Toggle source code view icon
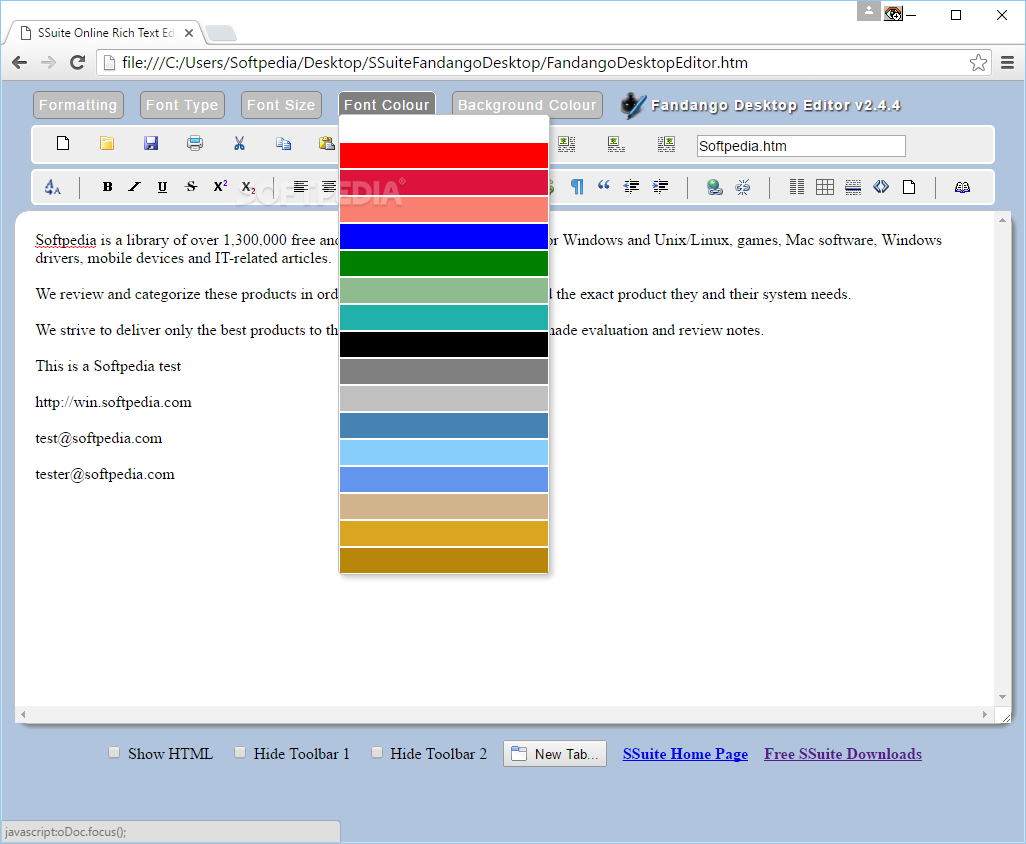The width and height of the screenshot is (1026, 844). click(x=881, y=187)
